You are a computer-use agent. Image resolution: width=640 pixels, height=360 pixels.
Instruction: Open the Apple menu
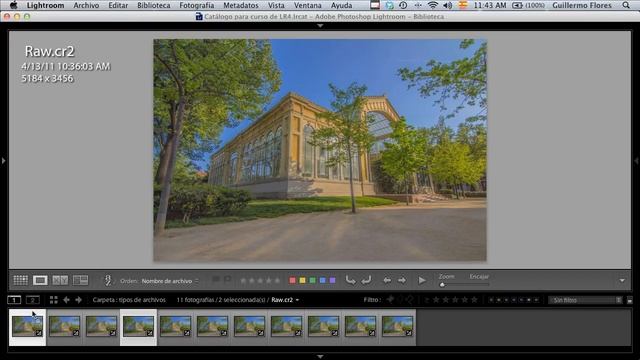(x=13, y=5)
